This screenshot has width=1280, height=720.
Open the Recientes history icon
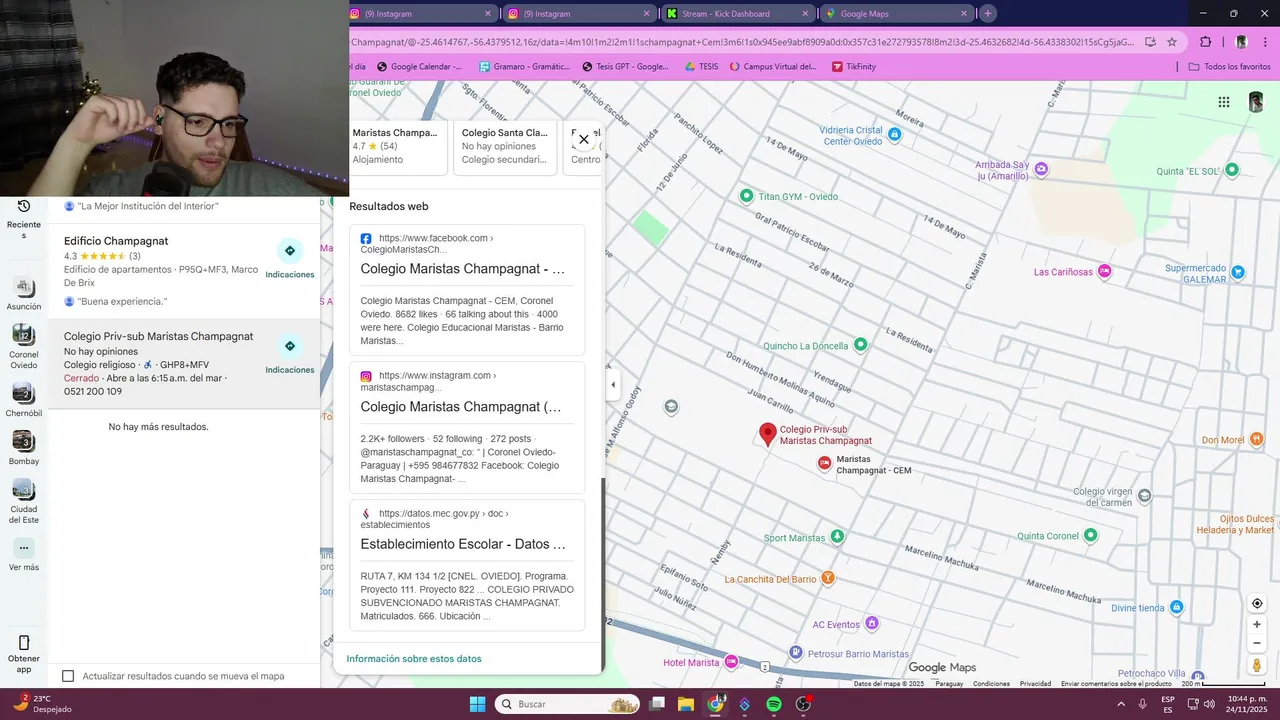pyautogui.click(x=24, y=206)
